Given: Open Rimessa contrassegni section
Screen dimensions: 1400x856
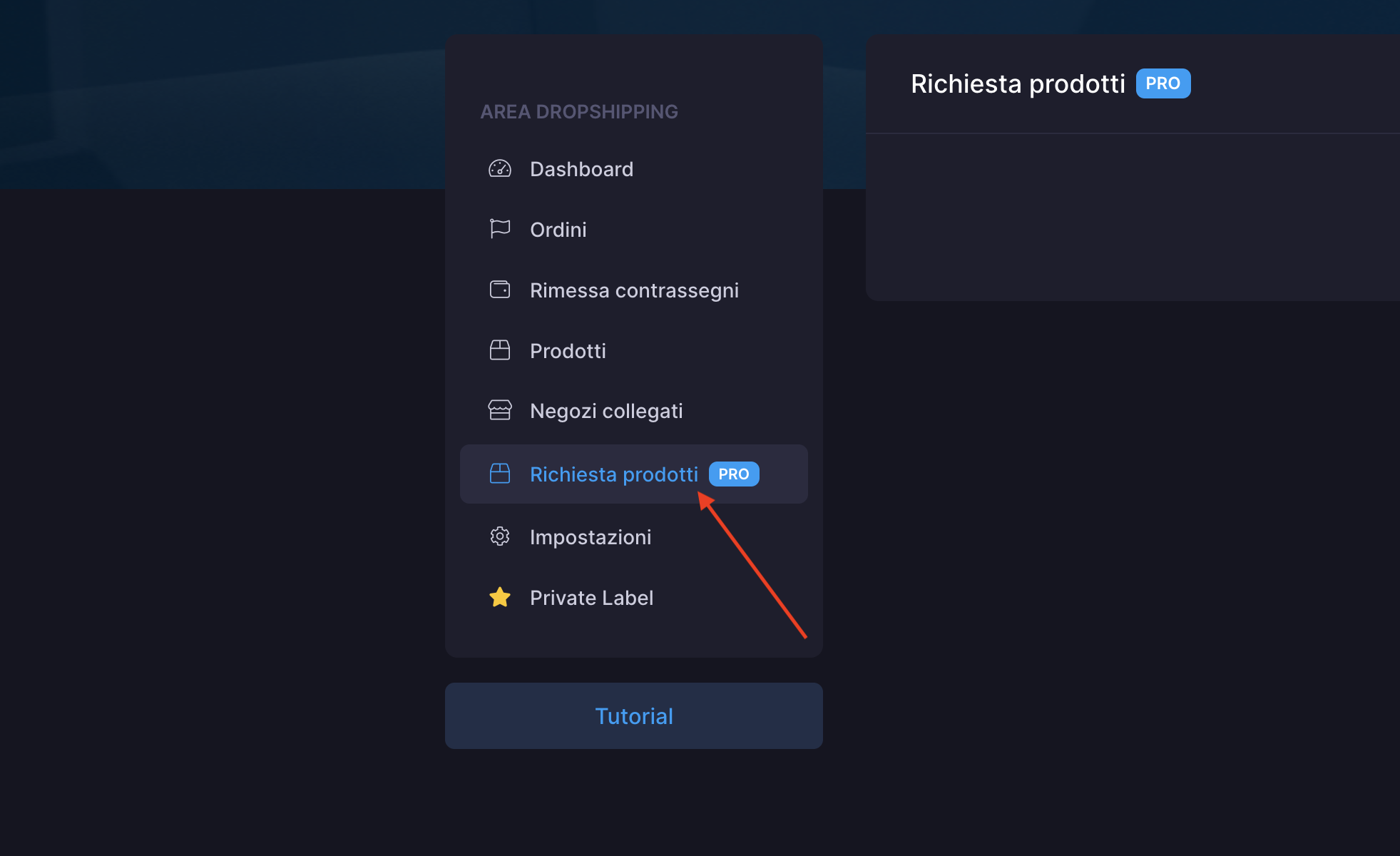Looking at the screenshot, I should 634,290.
